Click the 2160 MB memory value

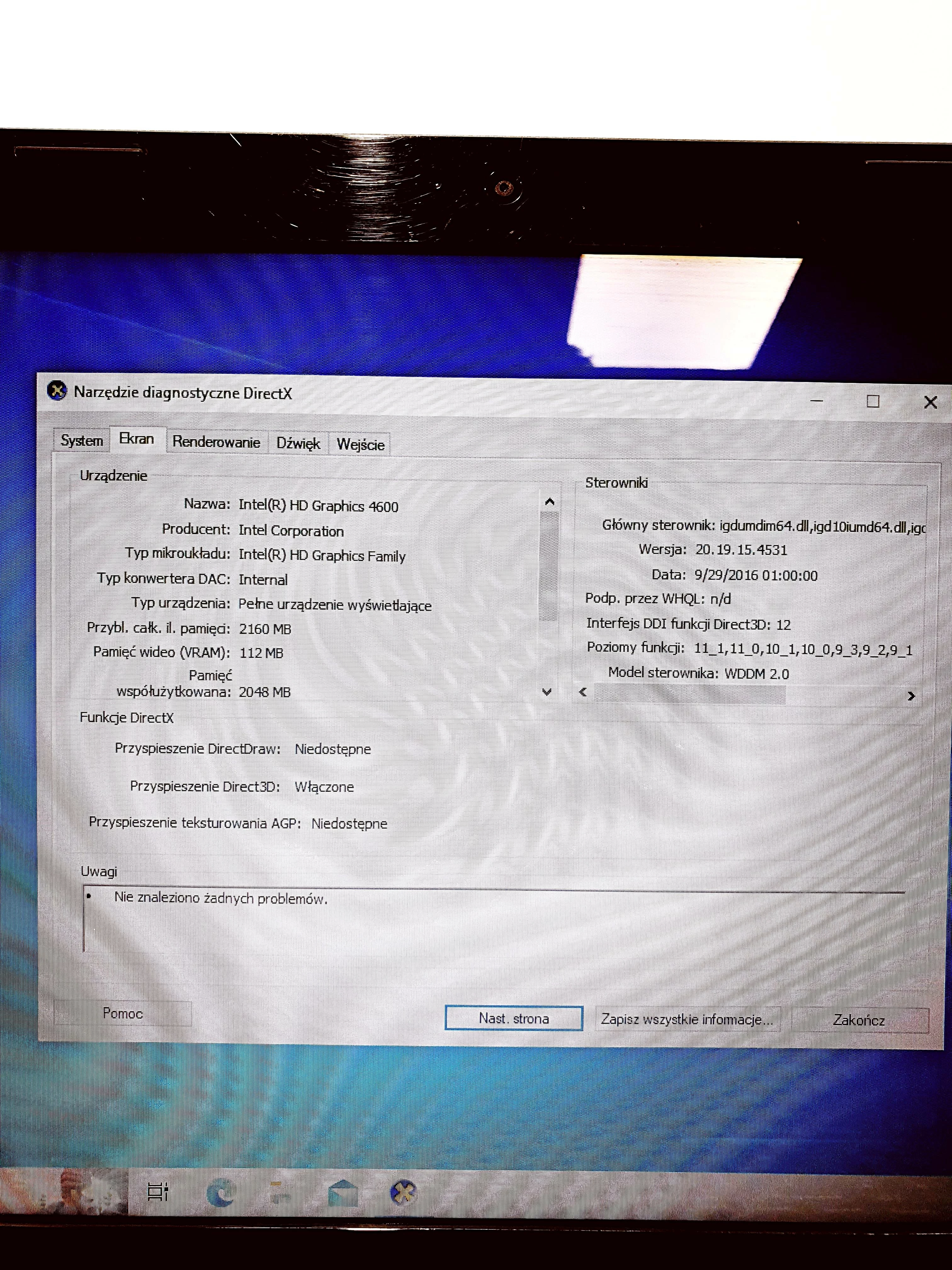[265, 629]
